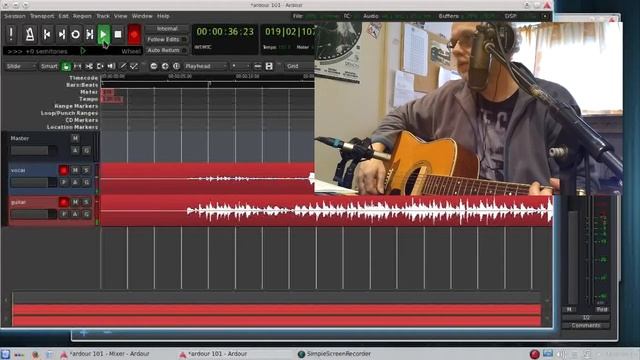Toggle record arm on guitar track
The image size is (640, 360).
(64, 202)
